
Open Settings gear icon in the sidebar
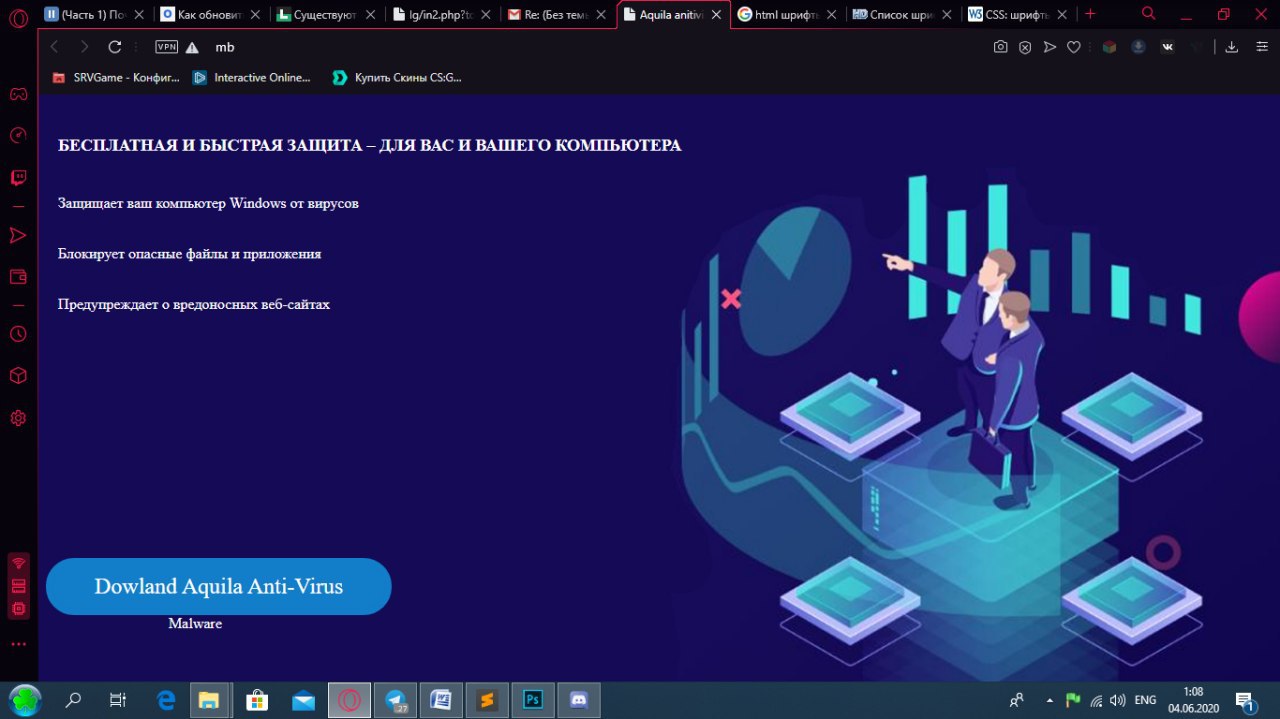click(18, 418)
